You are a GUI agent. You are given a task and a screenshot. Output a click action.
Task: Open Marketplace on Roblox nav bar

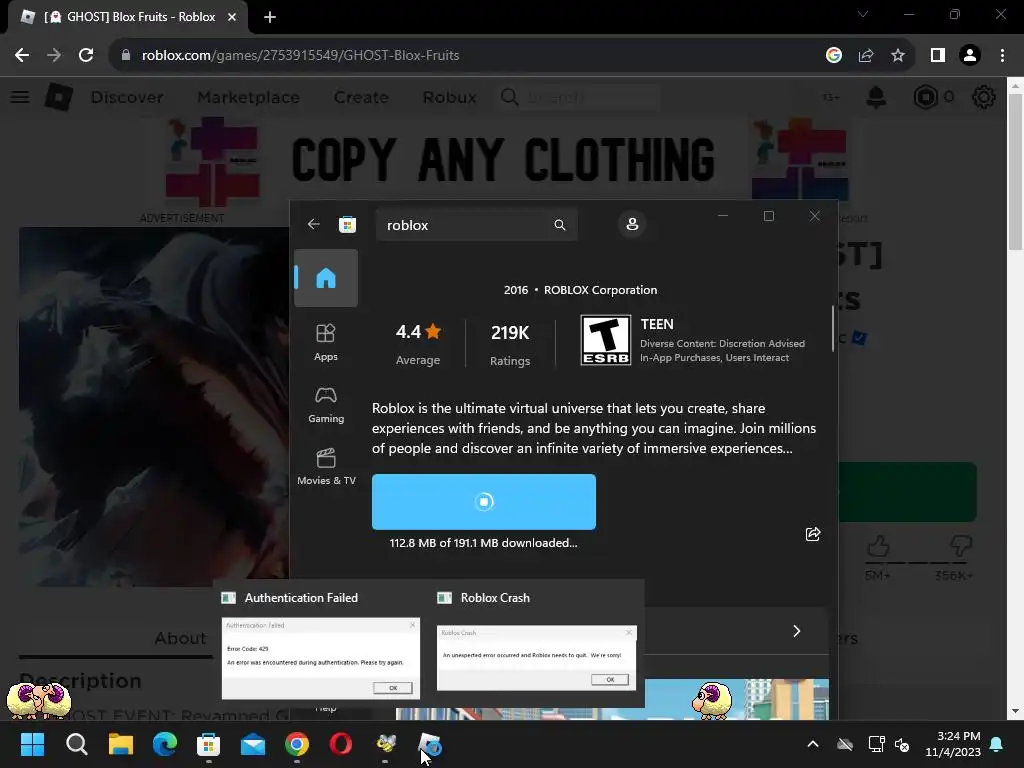point(248,97)
